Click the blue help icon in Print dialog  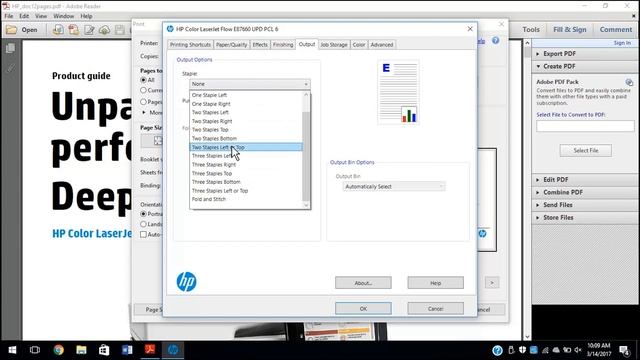click(496, 40)
